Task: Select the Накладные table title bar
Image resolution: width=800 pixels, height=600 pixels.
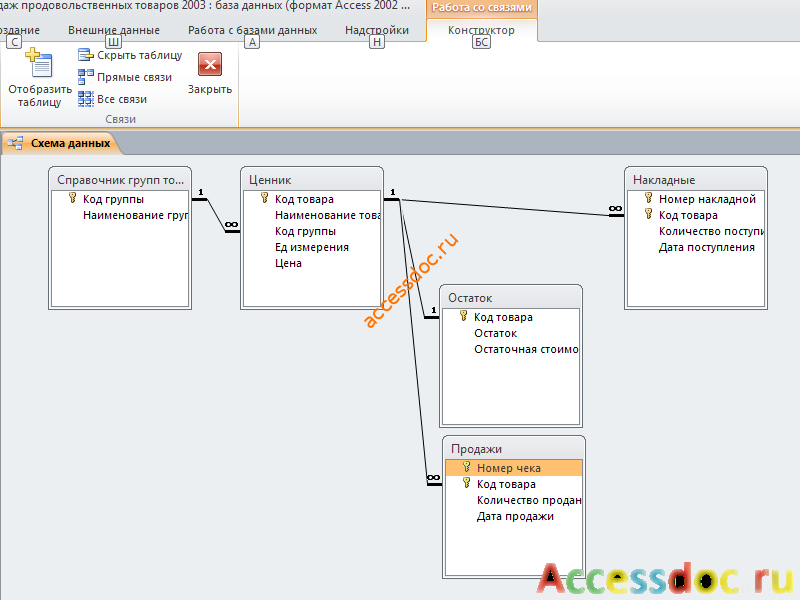Action: (696, 180)
